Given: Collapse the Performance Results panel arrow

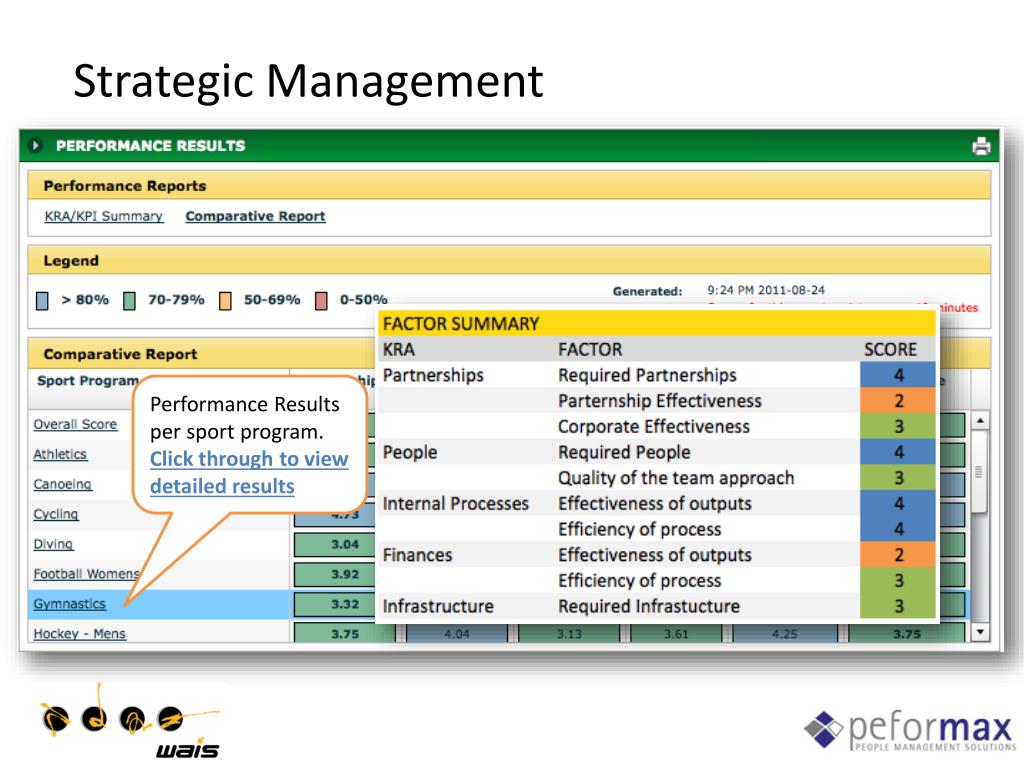Looking at the screenshot, I should pyautogui.click(x=36, y=146).
